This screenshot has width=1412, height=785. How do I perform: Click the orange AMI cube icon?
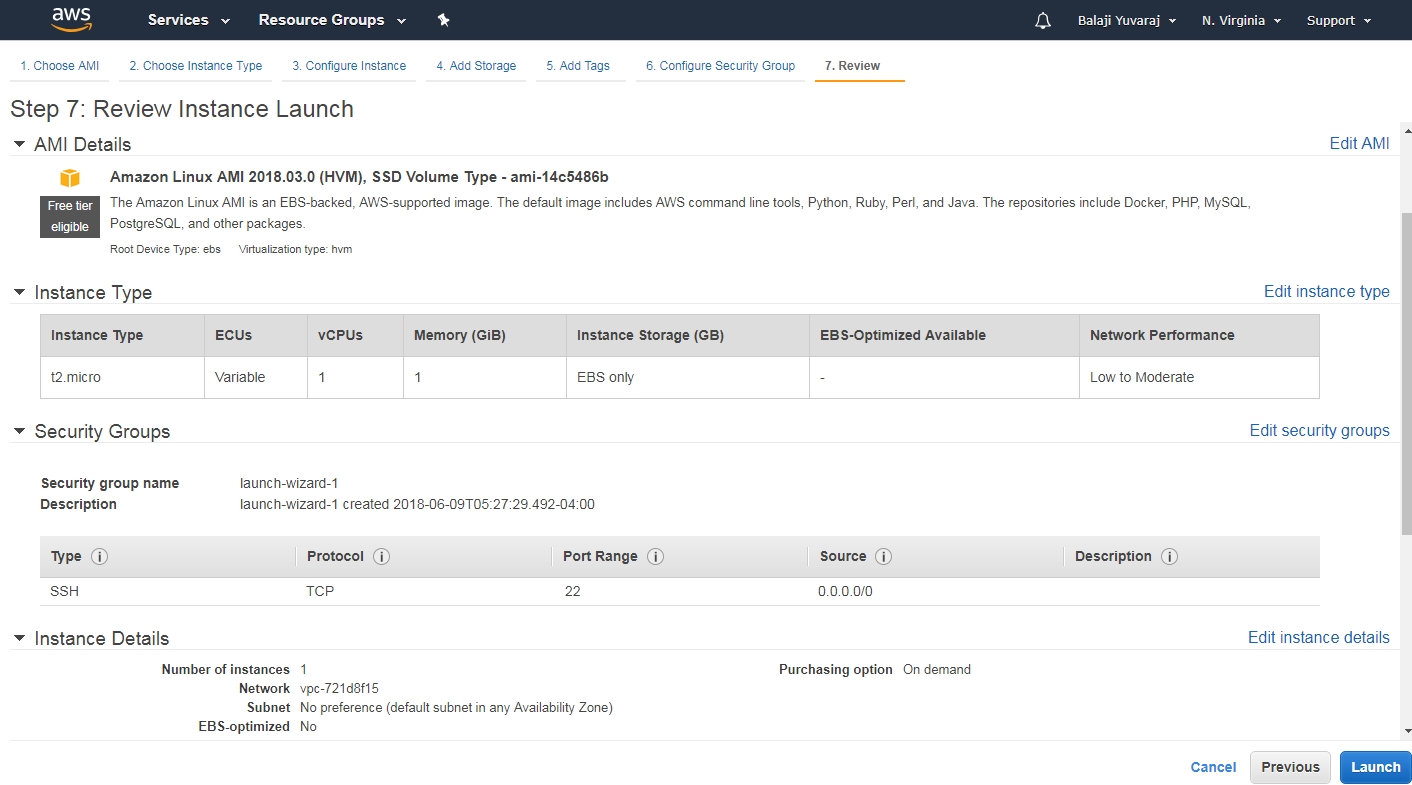point(69,178)
